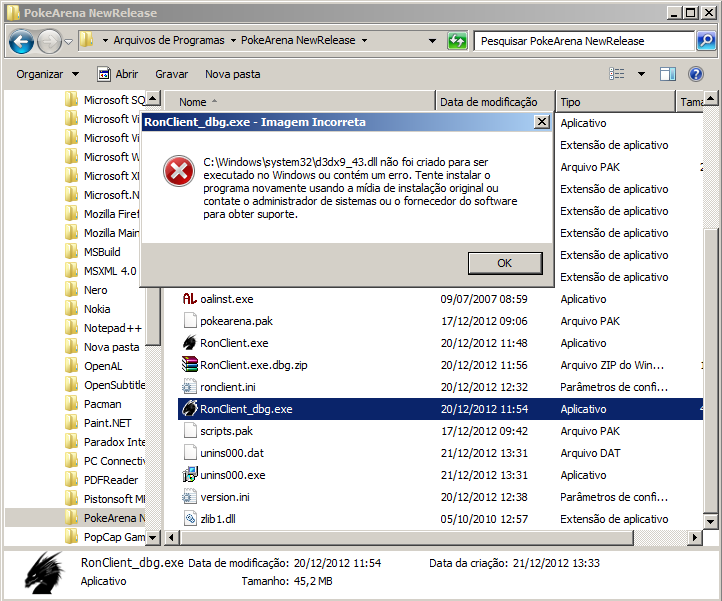Screen dimensions: 722x601
Task: Select Nokia folder in sidebar
Action: pyautogui.click(x=87, y=309)
